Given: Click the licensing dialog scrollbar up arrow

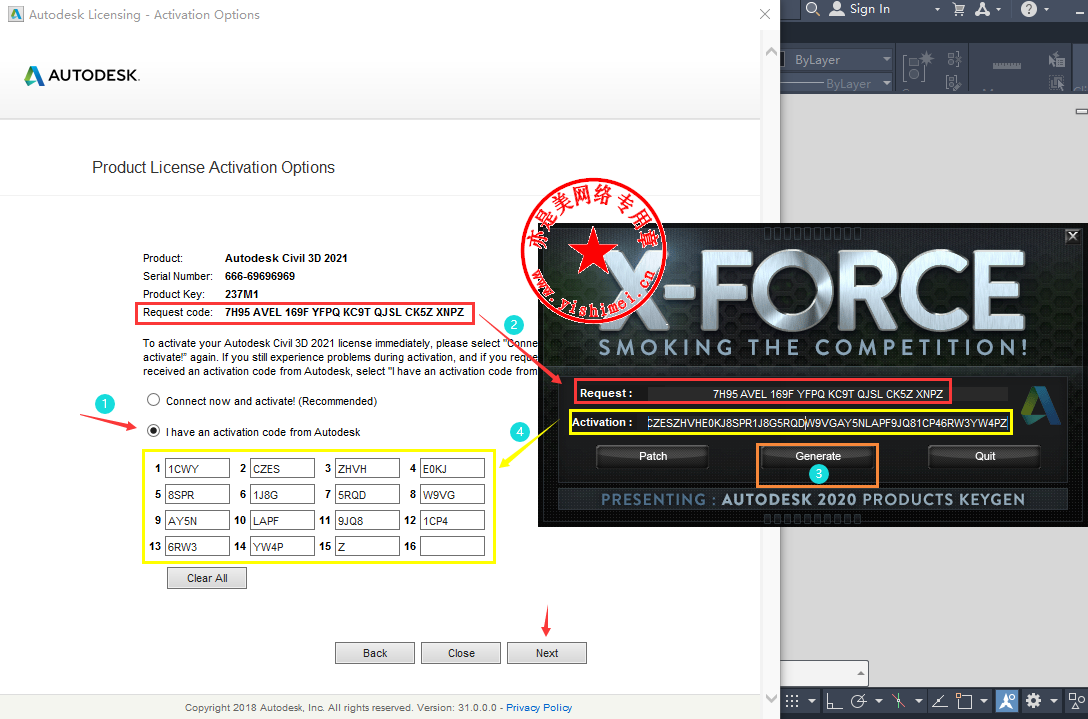Looking at the screenshot, I should [770, 52].
